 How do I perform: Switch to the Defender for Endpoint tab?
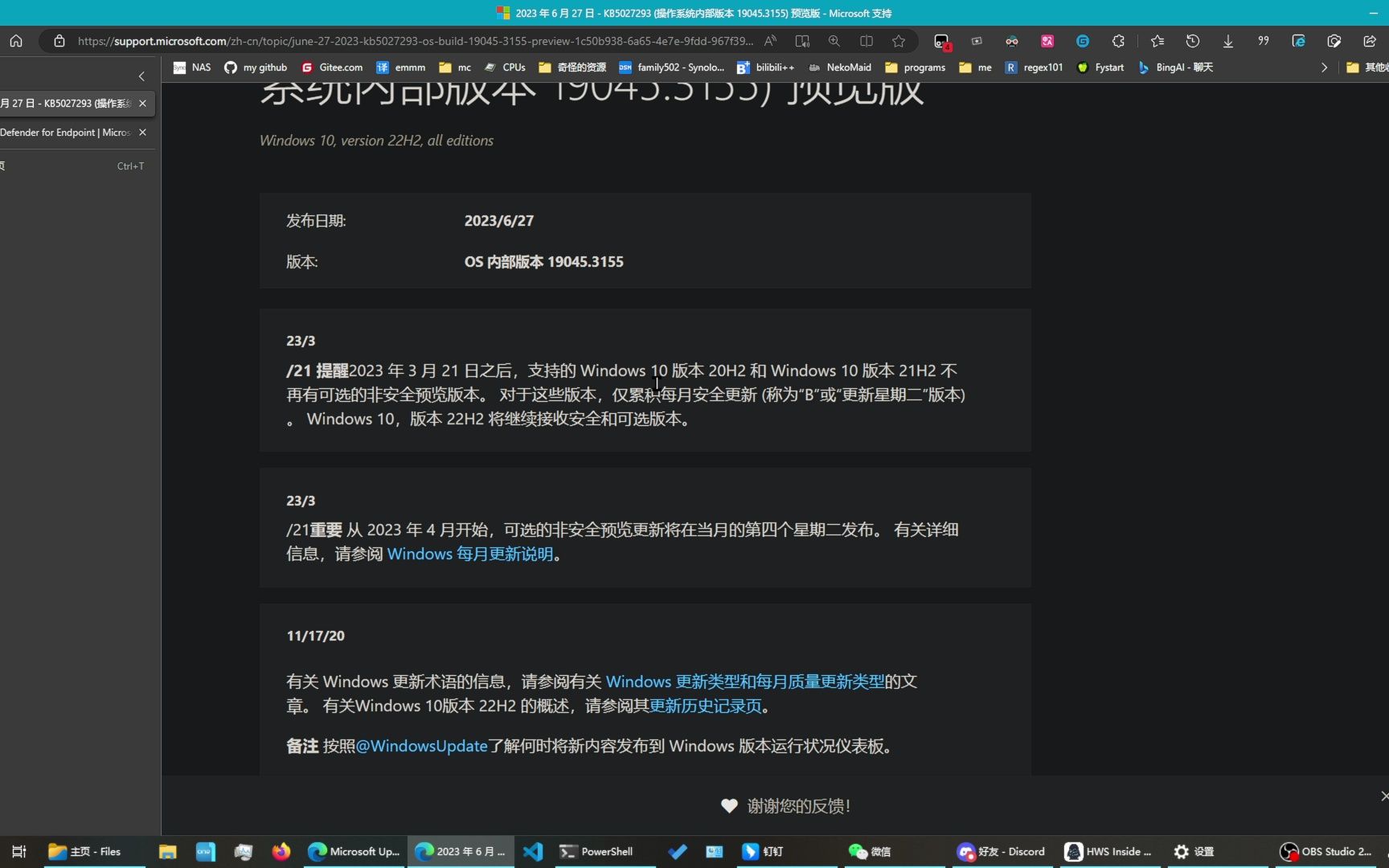pyautogui.click(x=65, y=133)
